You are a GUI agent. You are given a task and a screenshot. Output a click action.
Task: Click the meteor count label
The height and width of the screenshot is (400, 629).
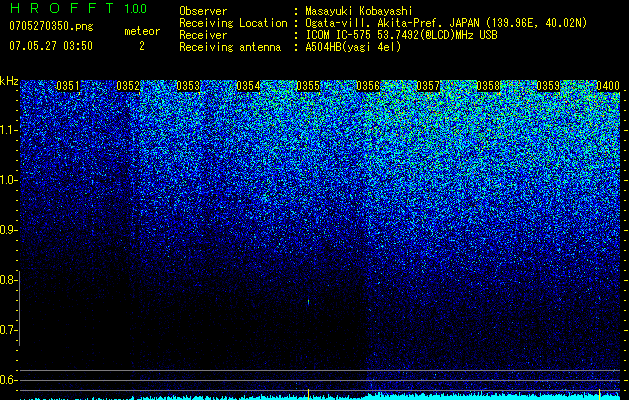coord(142,31)
